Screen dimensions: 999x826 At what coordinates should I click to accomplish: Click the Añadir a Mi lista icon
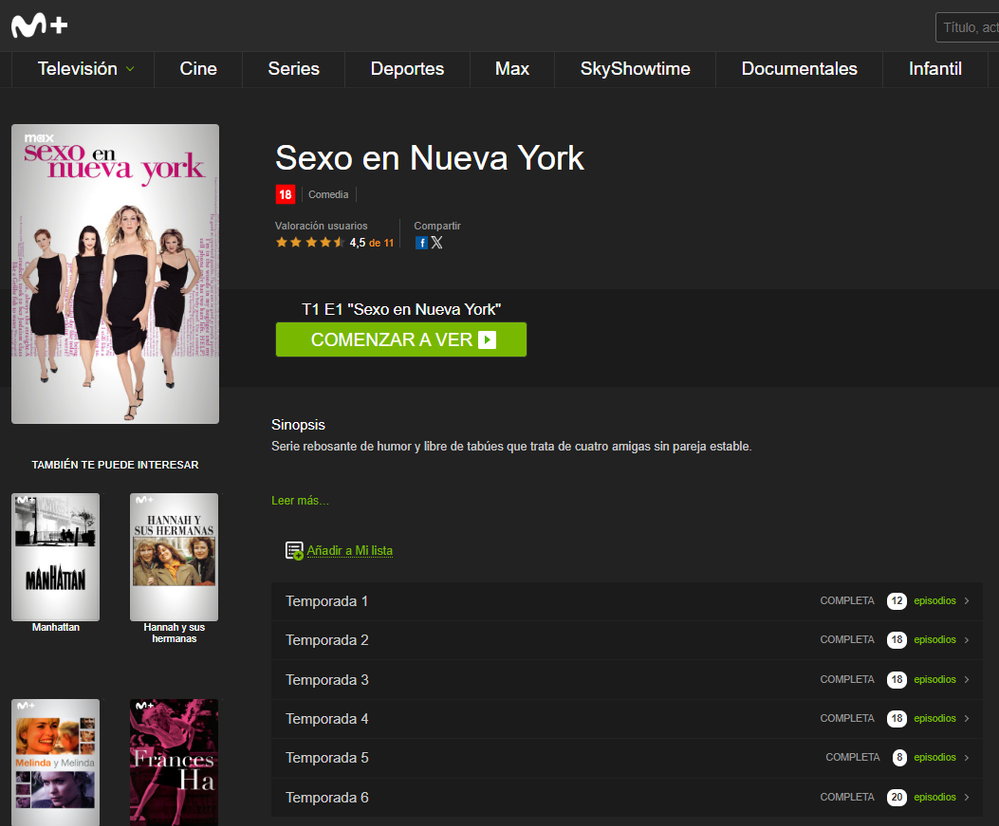click(294, 551)
